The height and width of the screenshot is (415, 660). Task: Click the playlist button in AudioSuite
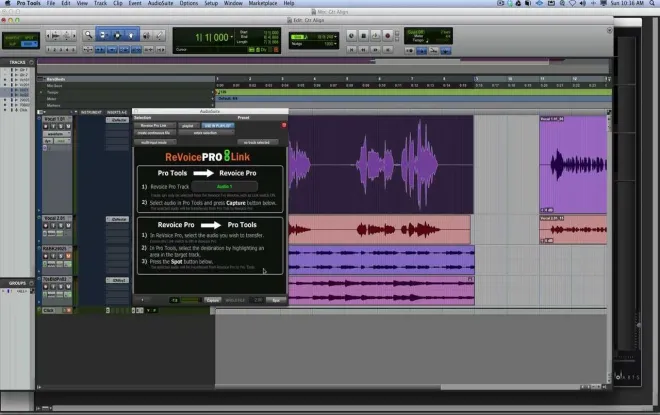[188, 125]
